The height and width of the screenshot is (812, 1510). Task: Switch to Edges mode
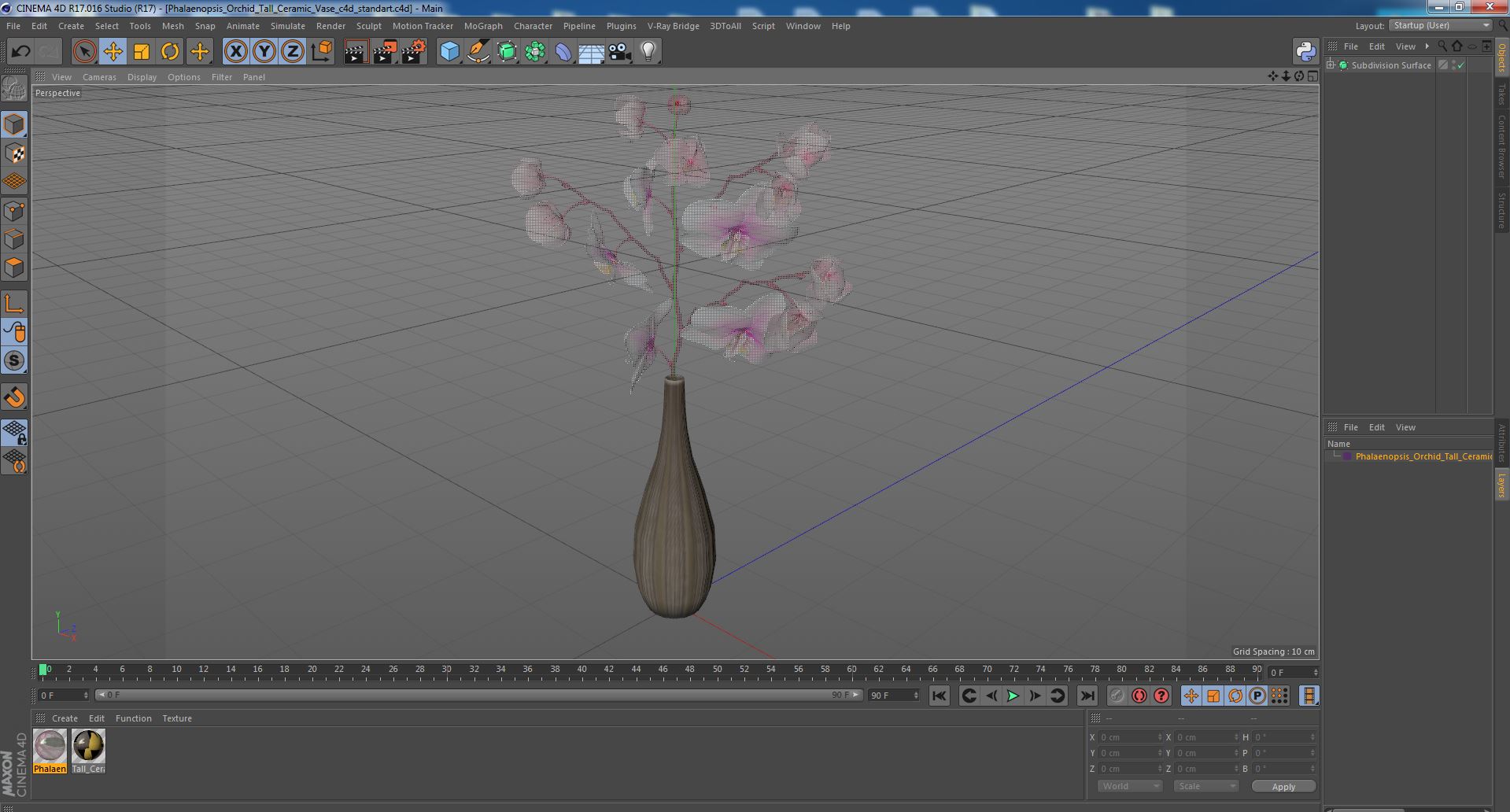(14, 239)
